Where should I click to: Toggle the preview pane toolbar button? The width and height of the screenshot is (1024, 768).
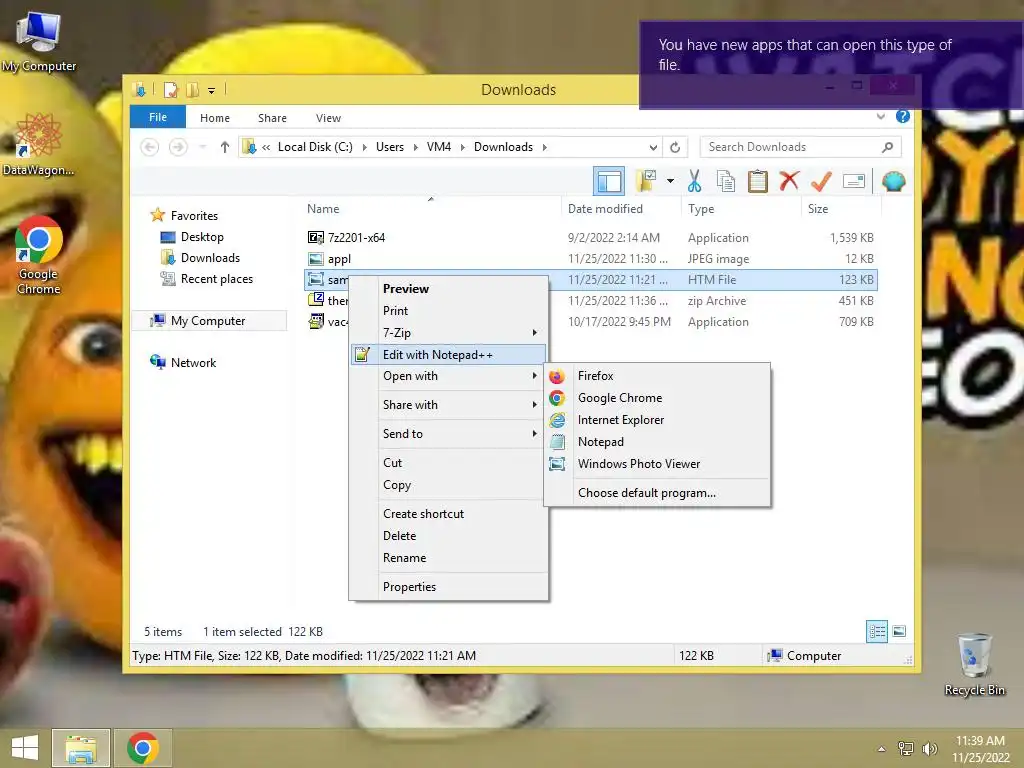tap(609, 181)
